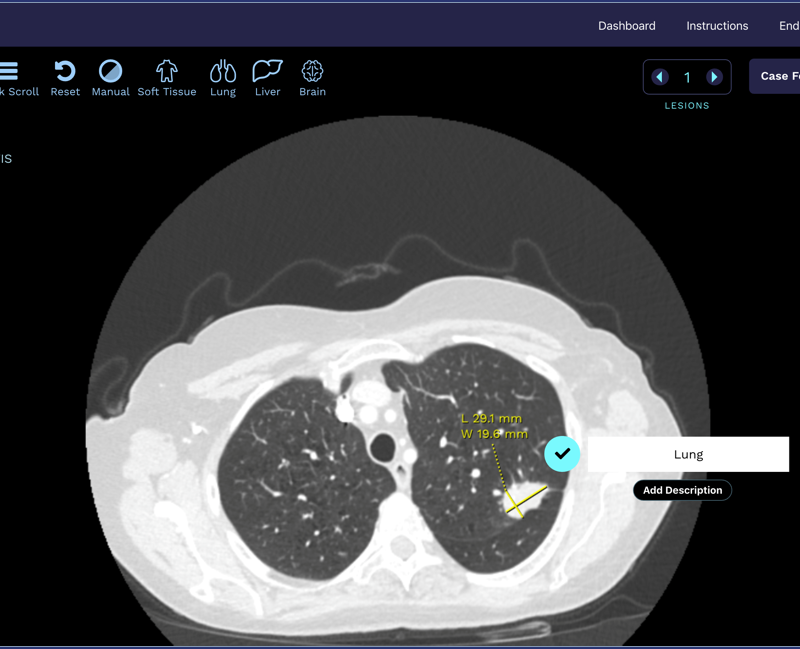The image size is (800, 649).
Task: Open the Instructions page
Action: click(717, 26)
